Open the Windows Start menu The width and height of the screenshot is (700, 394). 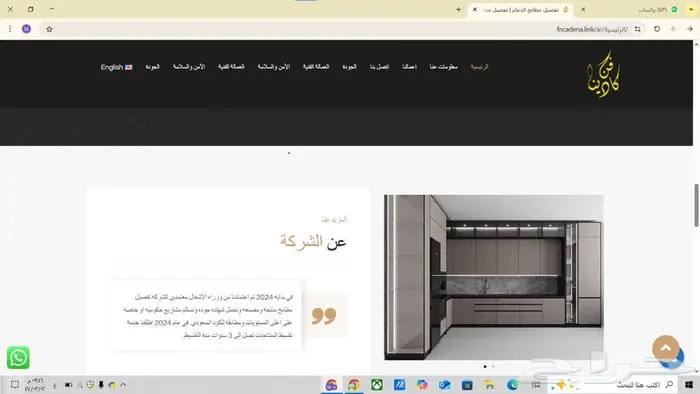[689, 385]
